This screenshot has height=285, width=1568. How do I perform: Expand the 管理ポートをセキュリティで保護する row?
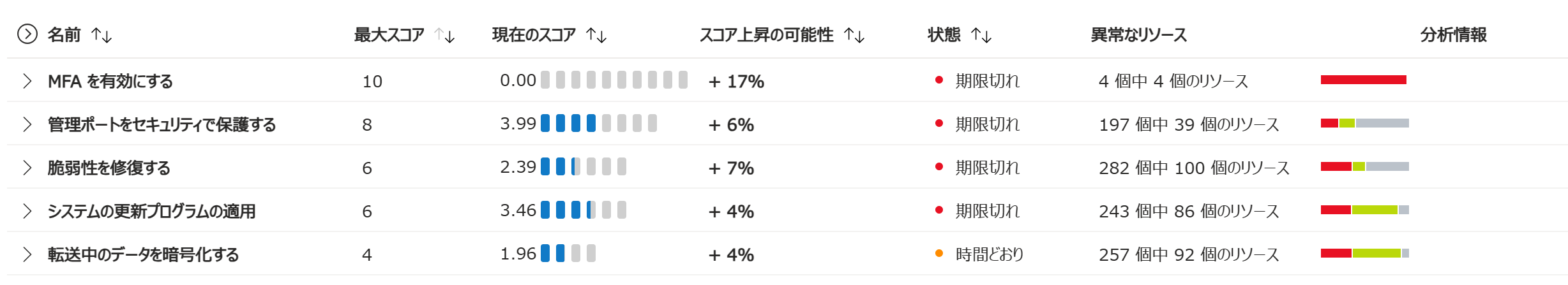coord(27,124)
